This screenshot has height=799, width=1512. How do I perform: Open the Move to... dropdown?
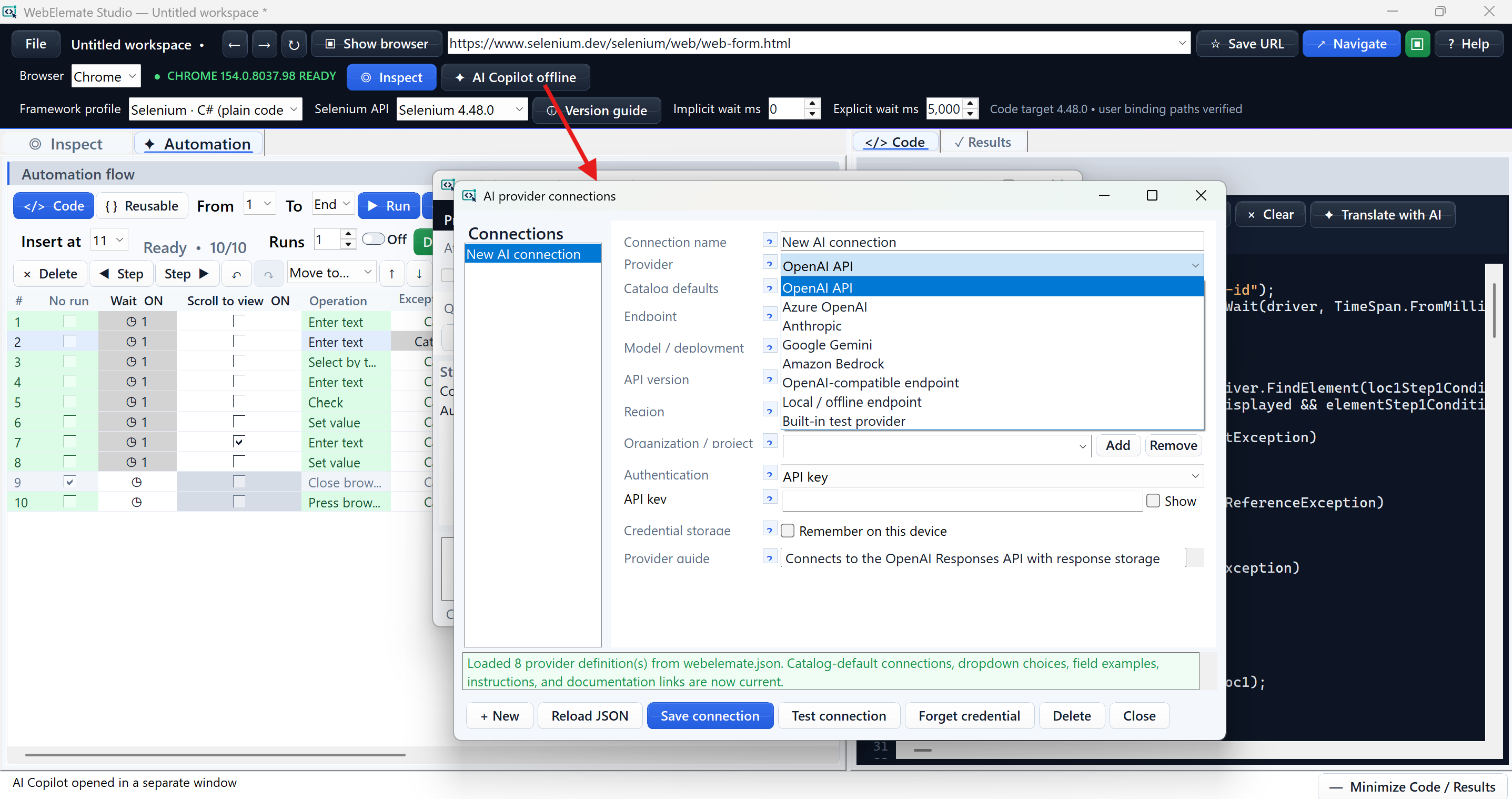(331, 273)
